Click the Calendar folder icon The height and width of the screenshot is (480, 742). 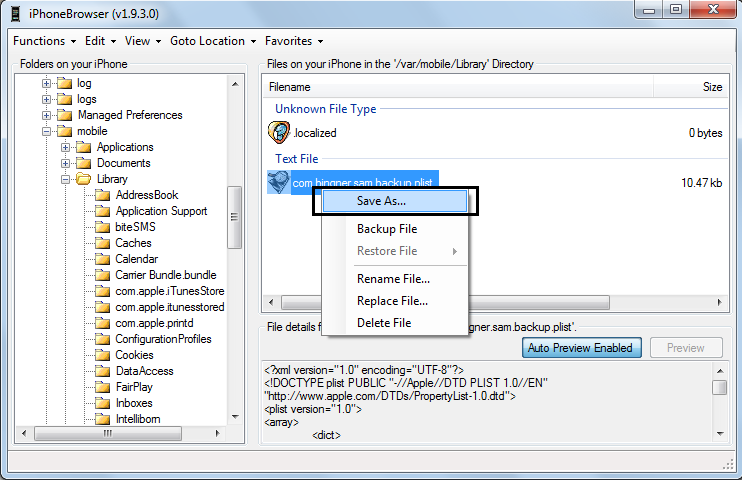(x=102, y=259)
